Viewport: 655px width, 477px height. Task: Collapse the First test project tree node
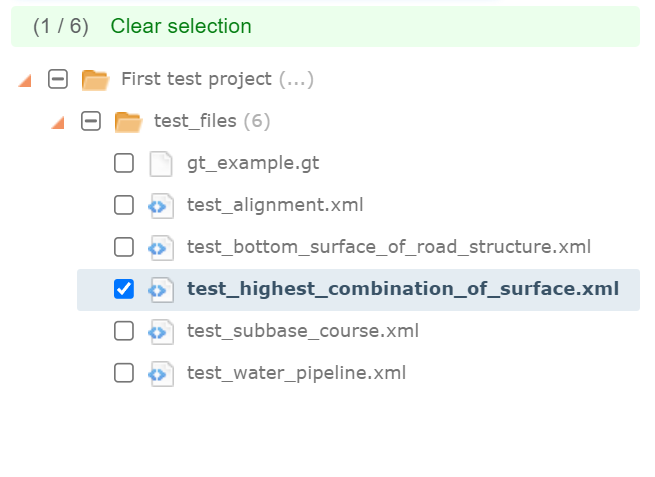click(x=25, y=80)
